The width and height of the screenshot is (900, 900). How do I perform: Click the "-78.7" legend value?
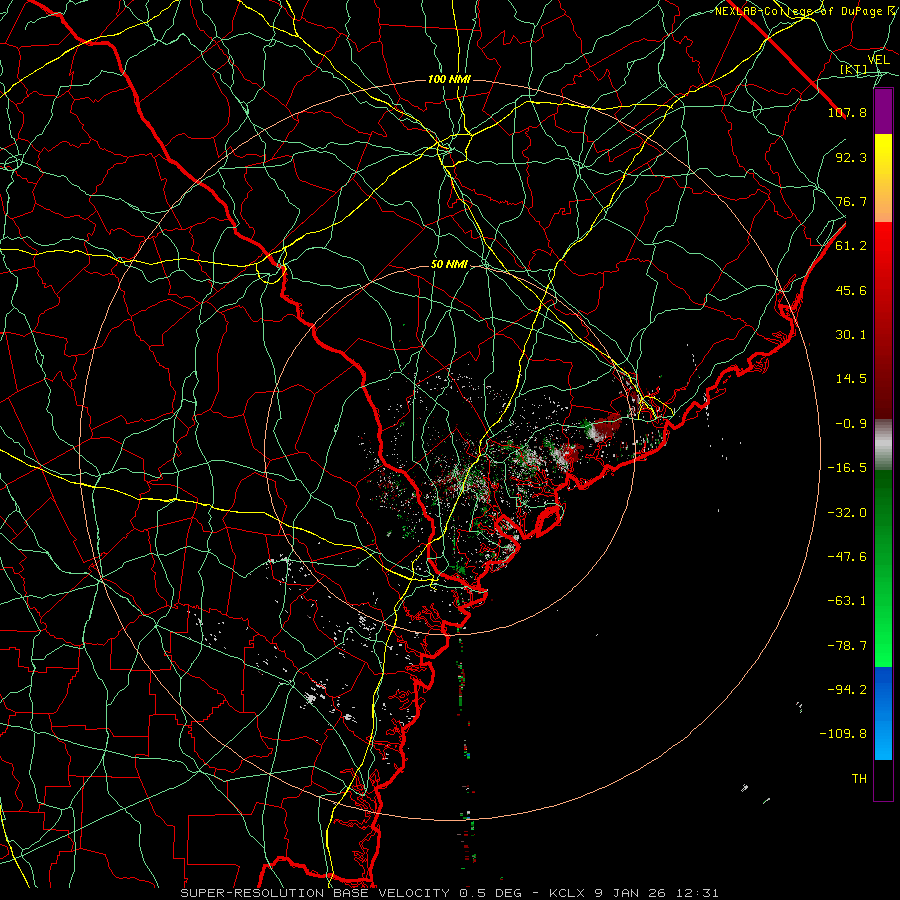pyautogui.click(x=847, y=646)
